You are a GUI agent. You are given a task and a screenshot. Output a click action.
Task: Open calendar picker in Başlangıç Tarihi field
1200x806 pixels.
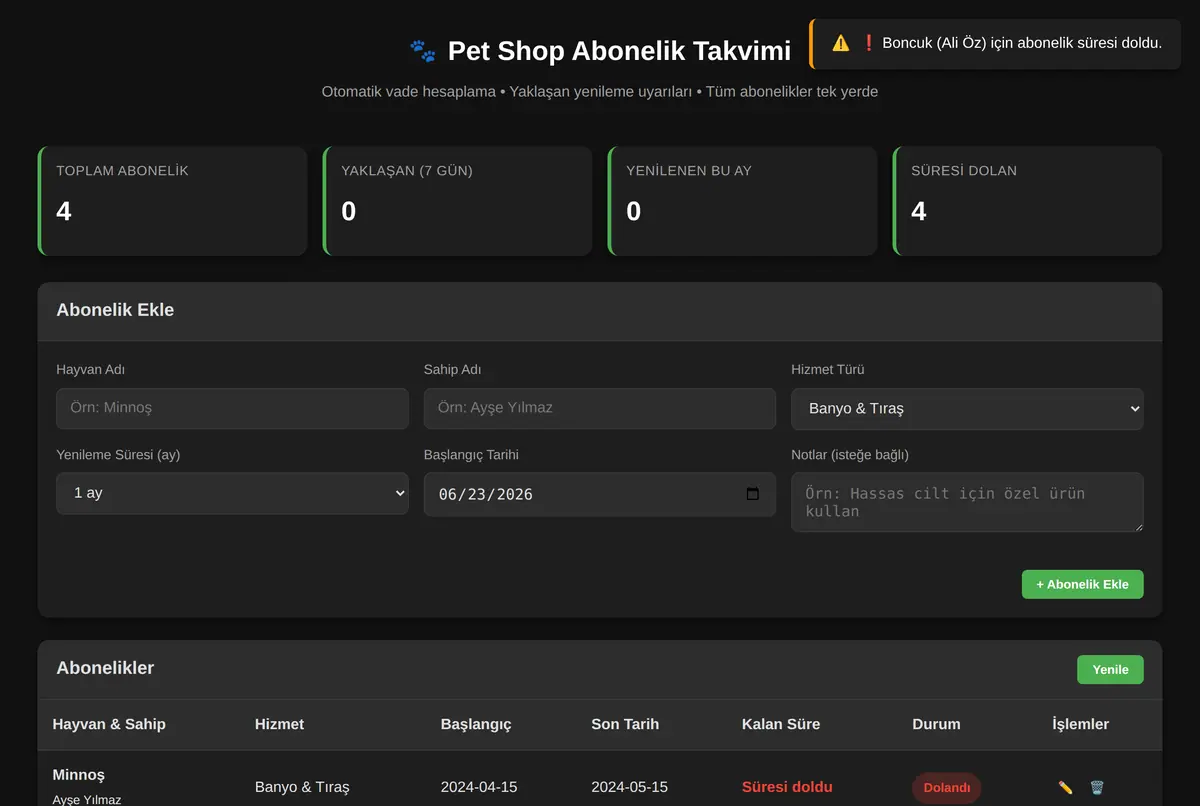pos(753,494)
